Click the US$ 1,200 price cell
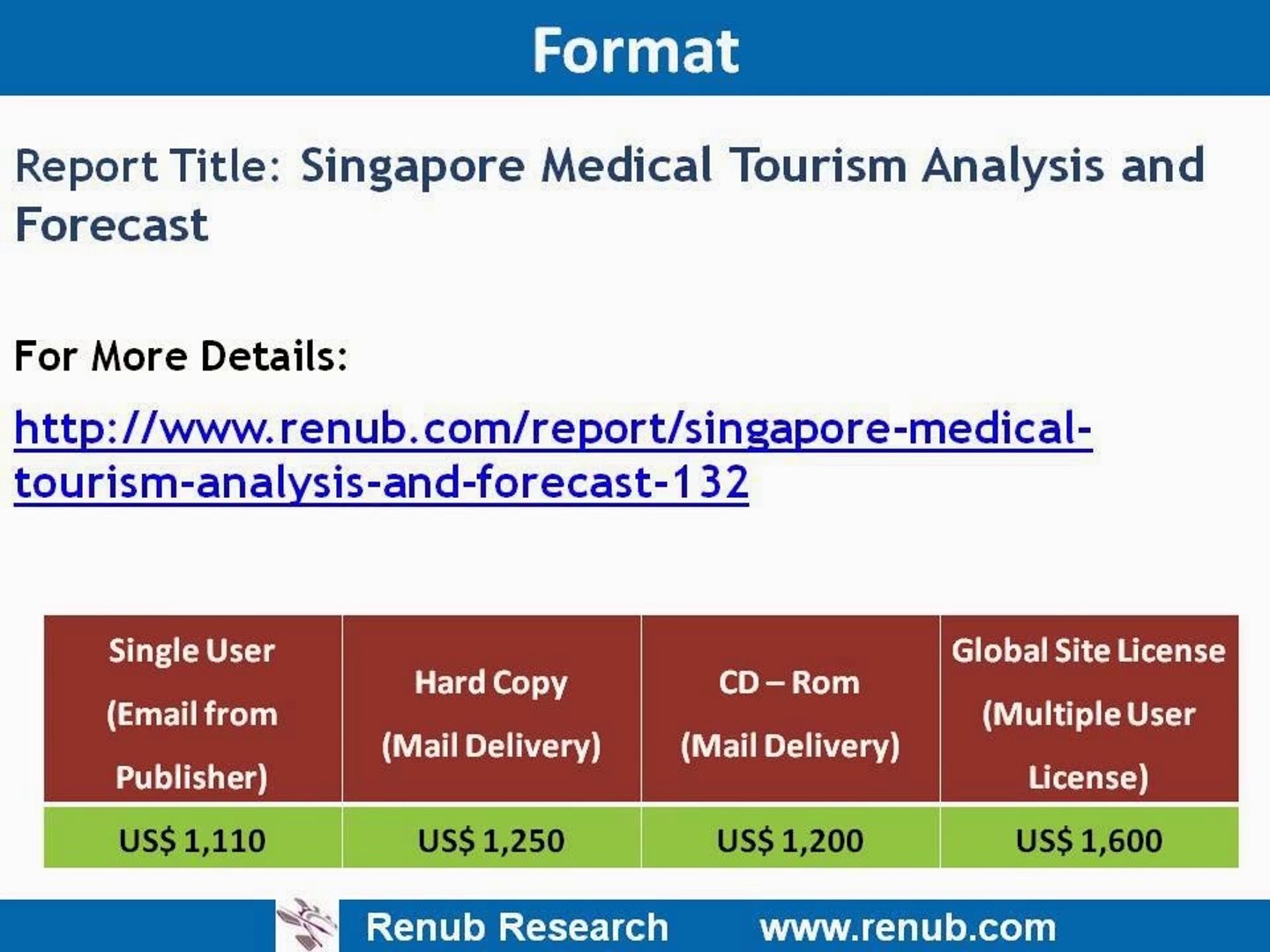 click(x=790, y=838)
